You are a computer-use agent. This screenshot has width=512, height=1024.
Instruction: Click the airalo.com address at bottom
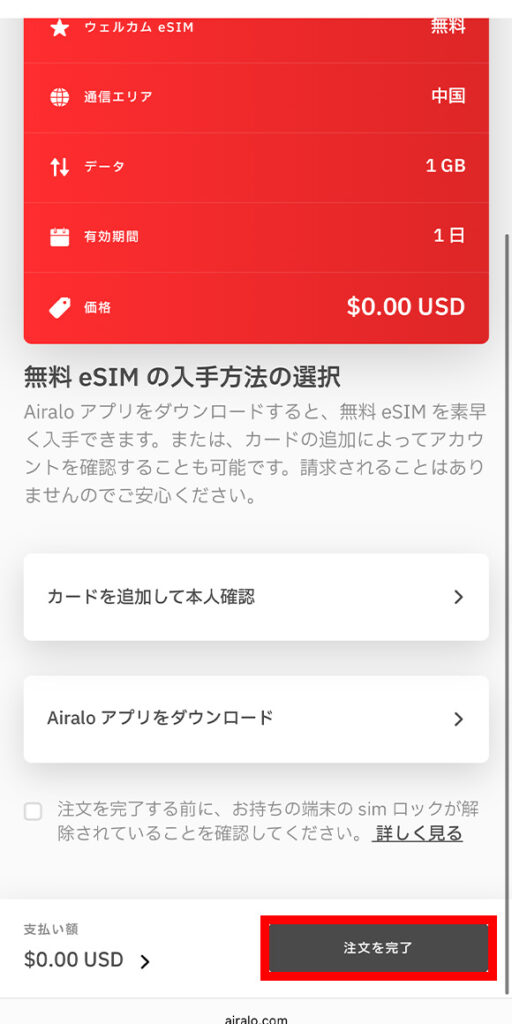coord(256,1017)
